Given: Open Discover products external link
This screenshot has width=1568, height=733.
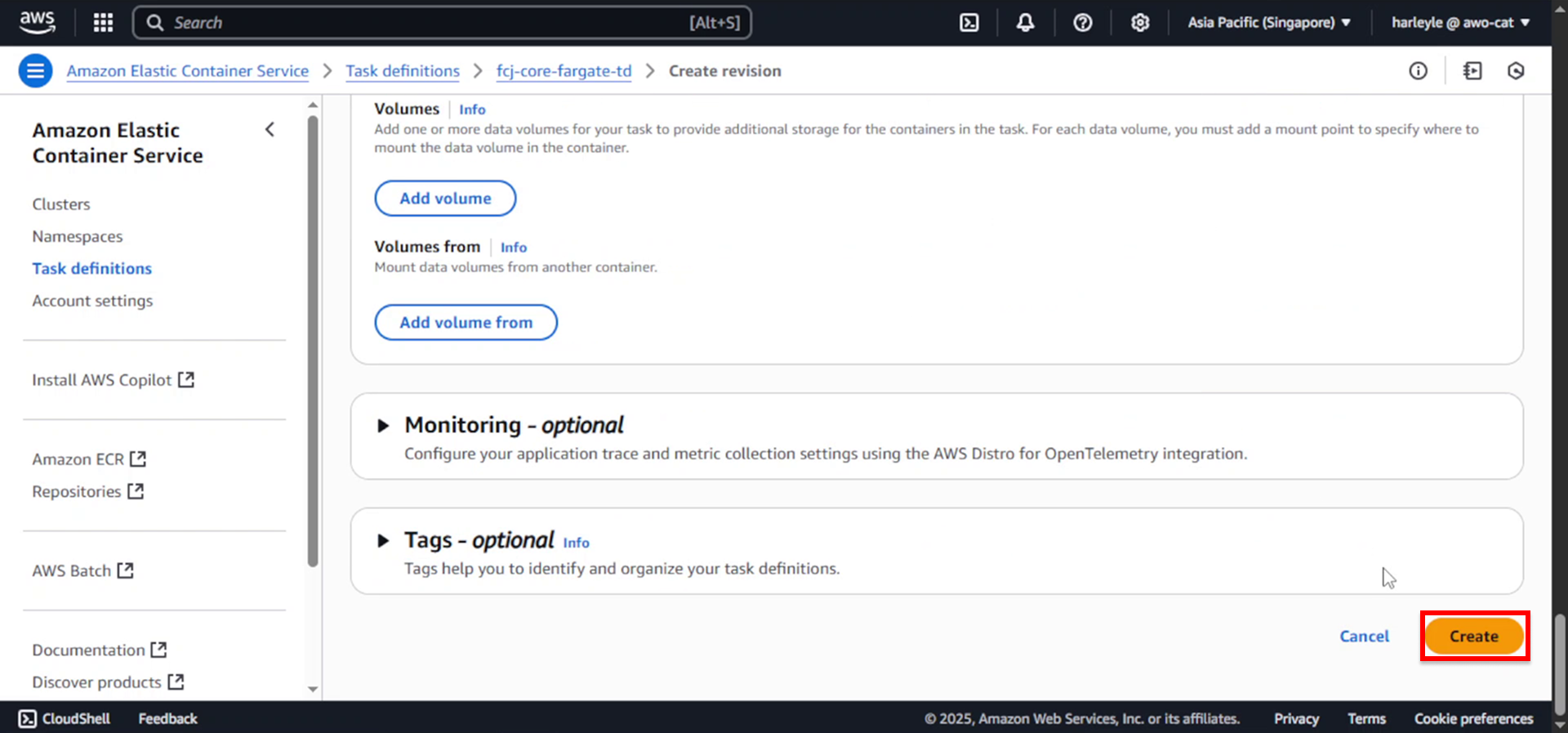Looking at the screenshot, I should [108, 682].
